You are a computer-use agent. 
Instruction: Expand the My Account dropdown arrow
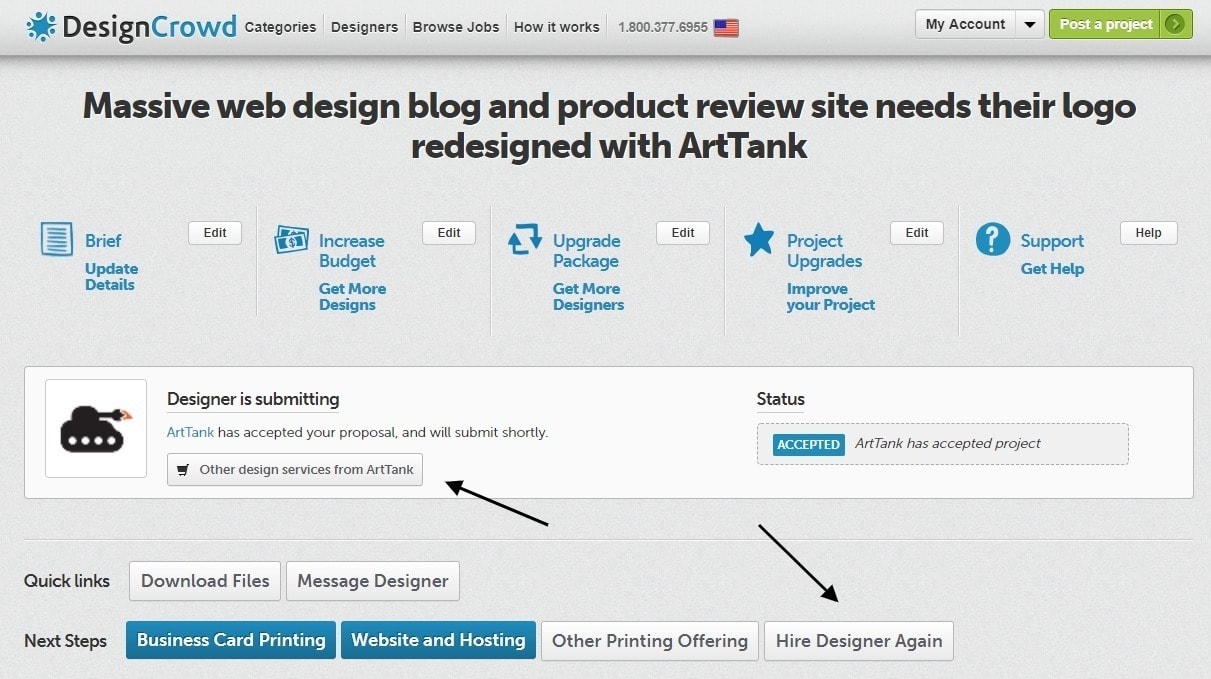1029,24
